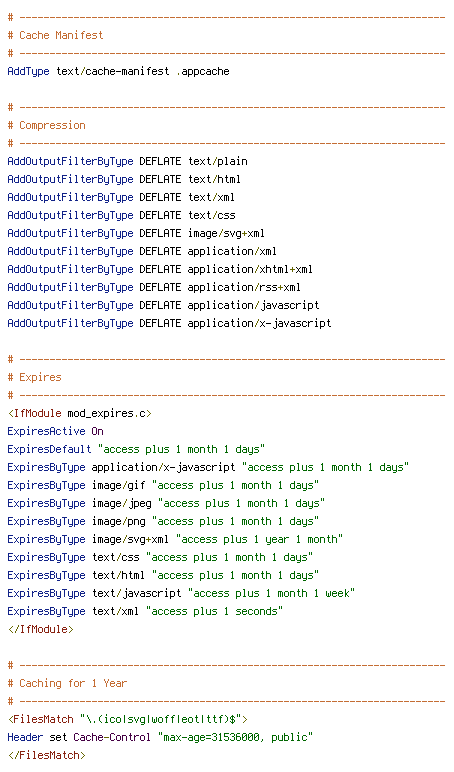
Task: Click the 'Caching for 1 Year' comment
Action: pyautogui.click(x=67, y=684)
